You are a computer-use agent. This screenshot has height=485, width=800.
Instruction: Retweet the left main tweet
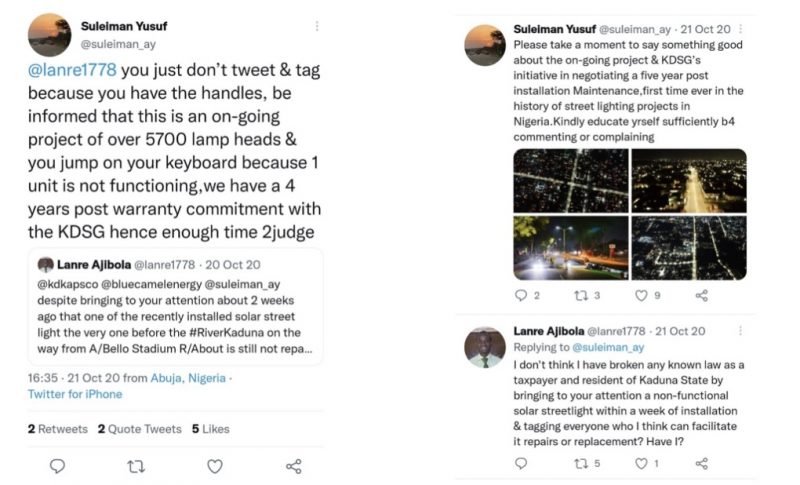pyautogui.click(x=136, y=466)
